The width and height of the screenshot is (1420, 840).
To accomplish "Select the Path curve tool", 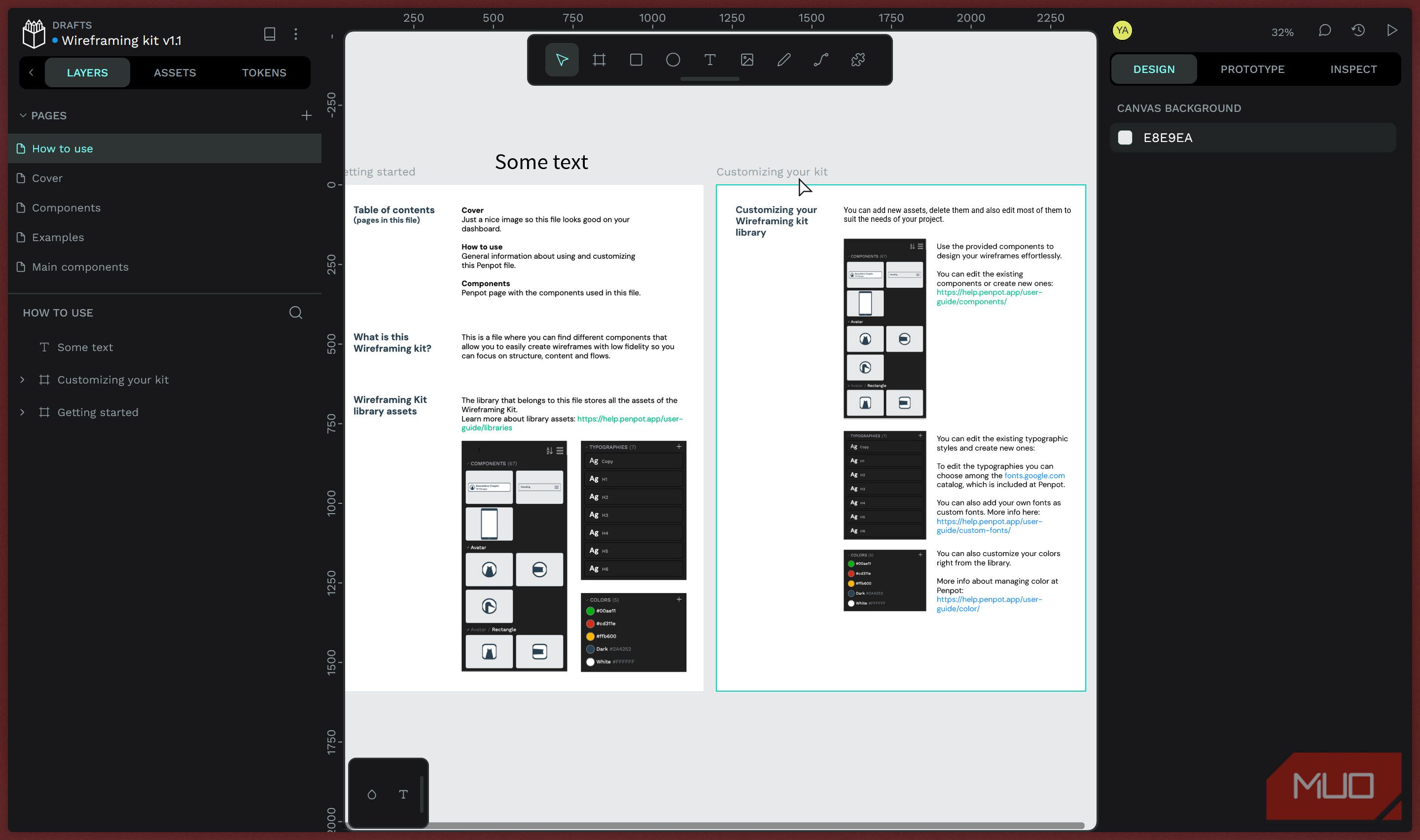I will tap(821, 60).
